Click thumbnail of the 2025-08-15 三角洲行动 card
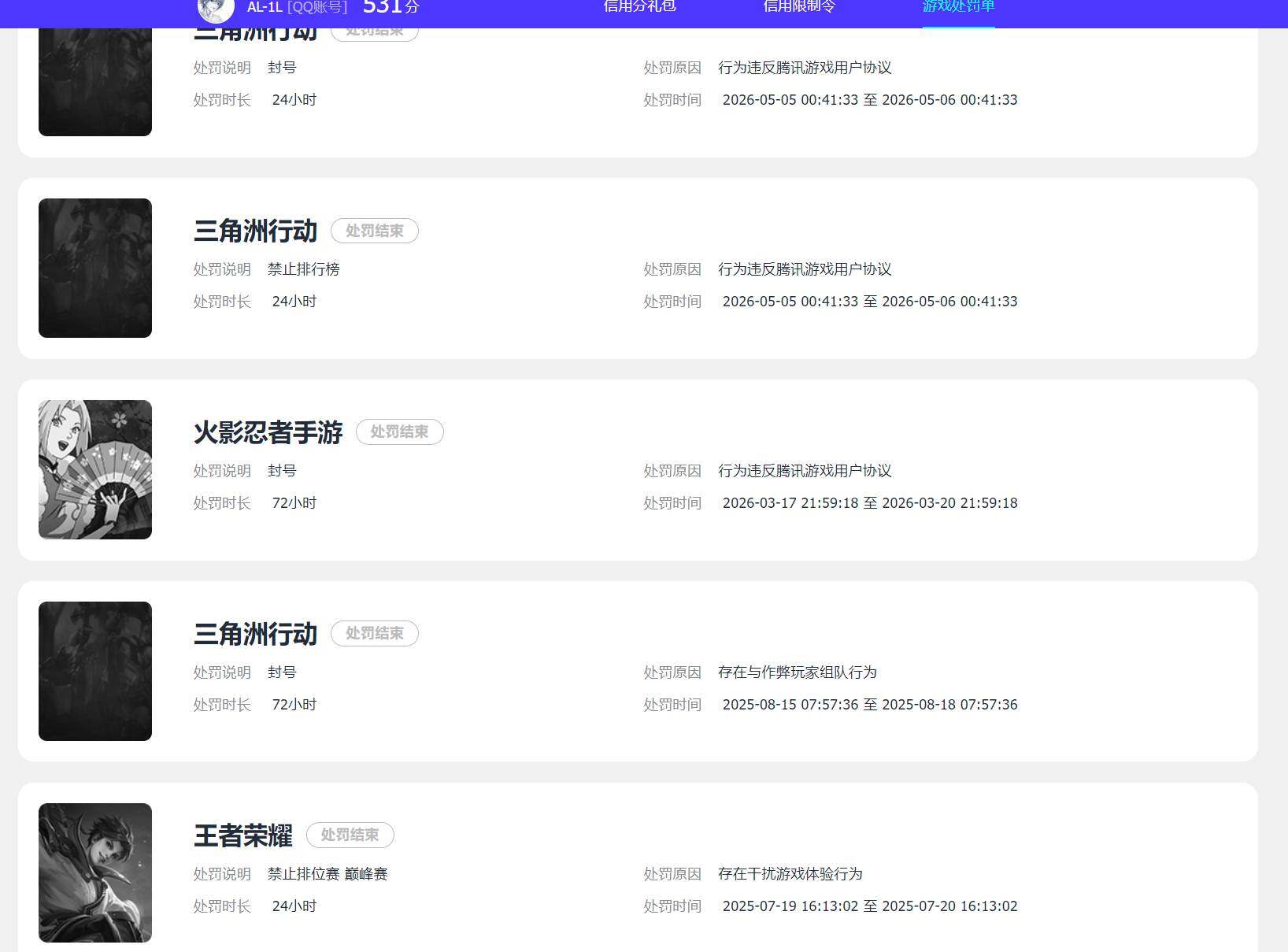Viewport: 1288px width, 952px height. pos(95,671)
